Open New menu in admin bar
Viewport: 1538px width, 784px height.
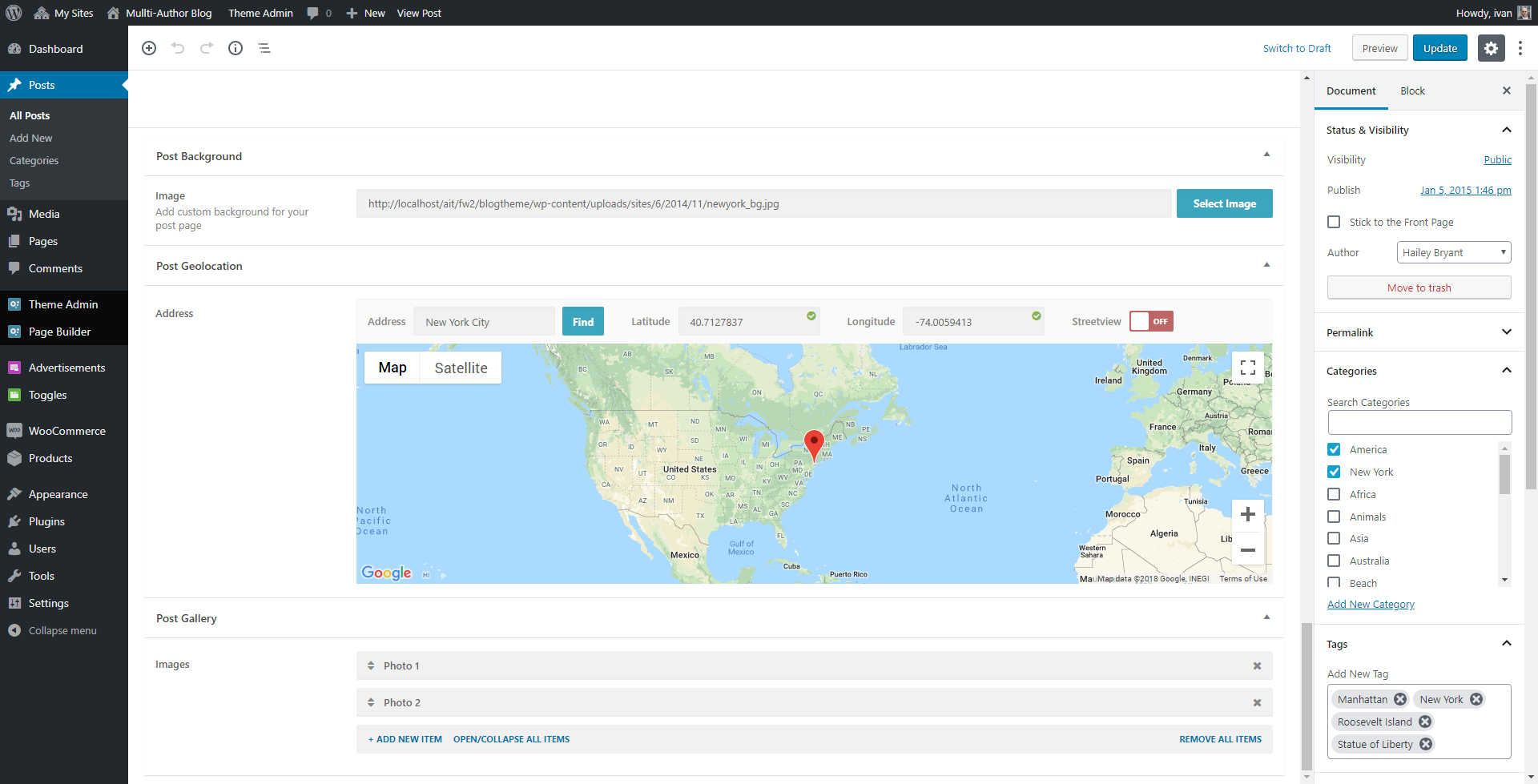(365, 13)
